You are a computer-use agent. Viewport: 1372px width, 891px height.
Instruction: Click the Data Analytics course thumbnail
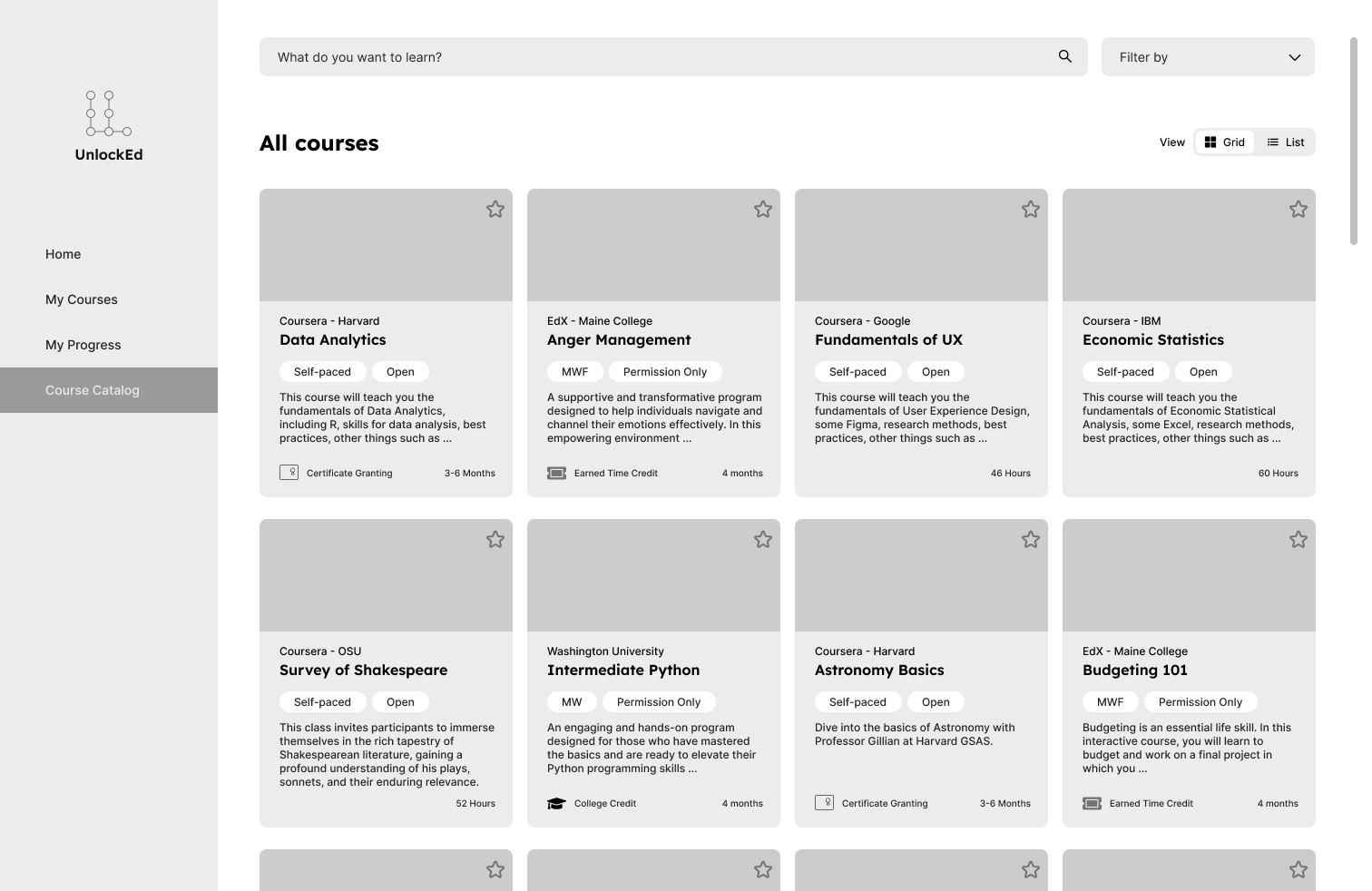coord(386,245)
